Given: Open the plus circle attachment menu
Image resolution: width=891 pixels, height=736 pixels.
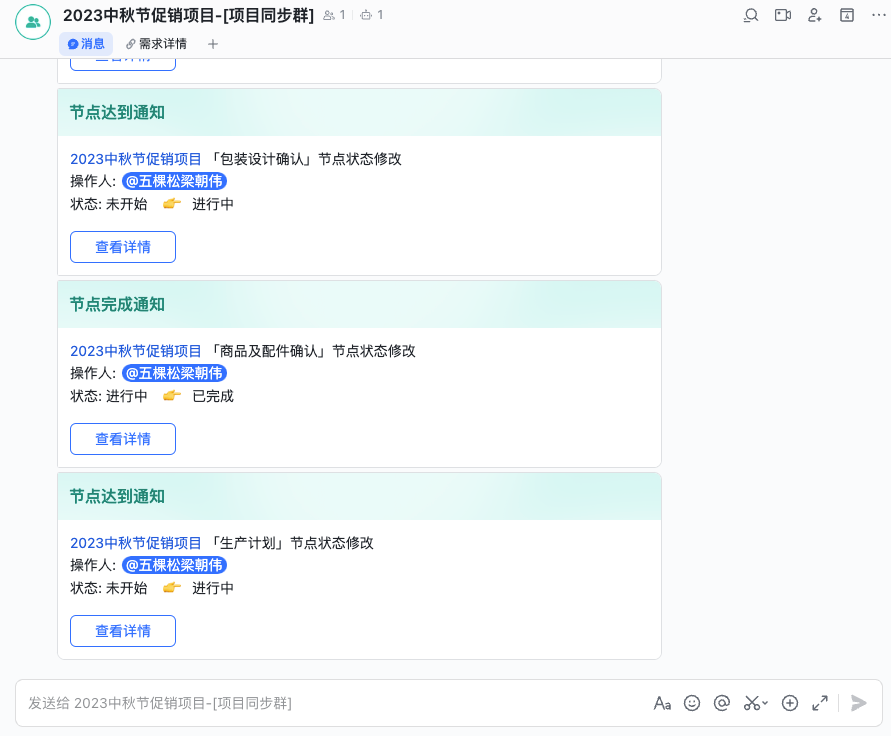Looking at the screenshot, I should 790,703.
